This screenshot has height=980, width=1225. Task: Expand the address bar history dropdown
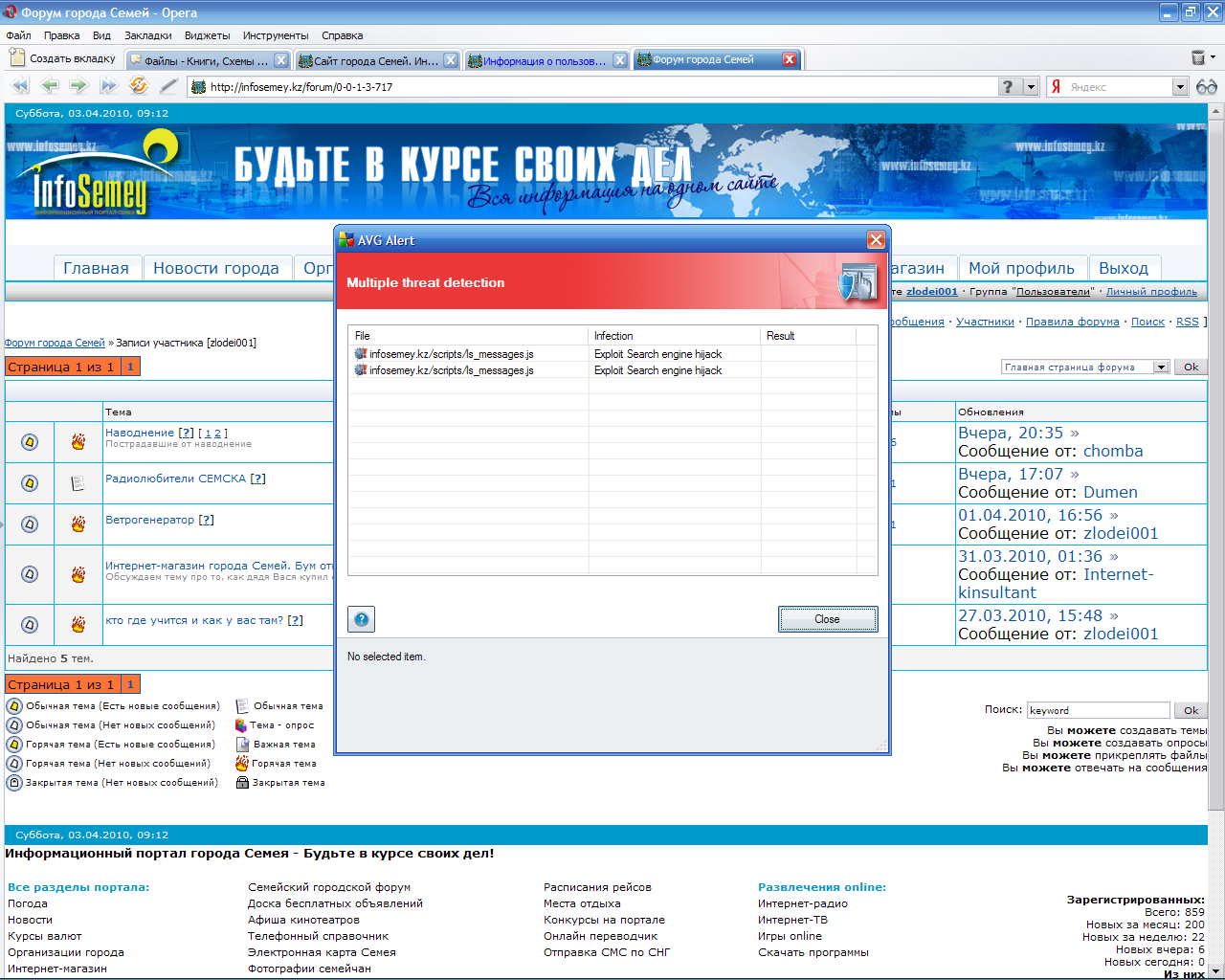tap(1031, 87)
